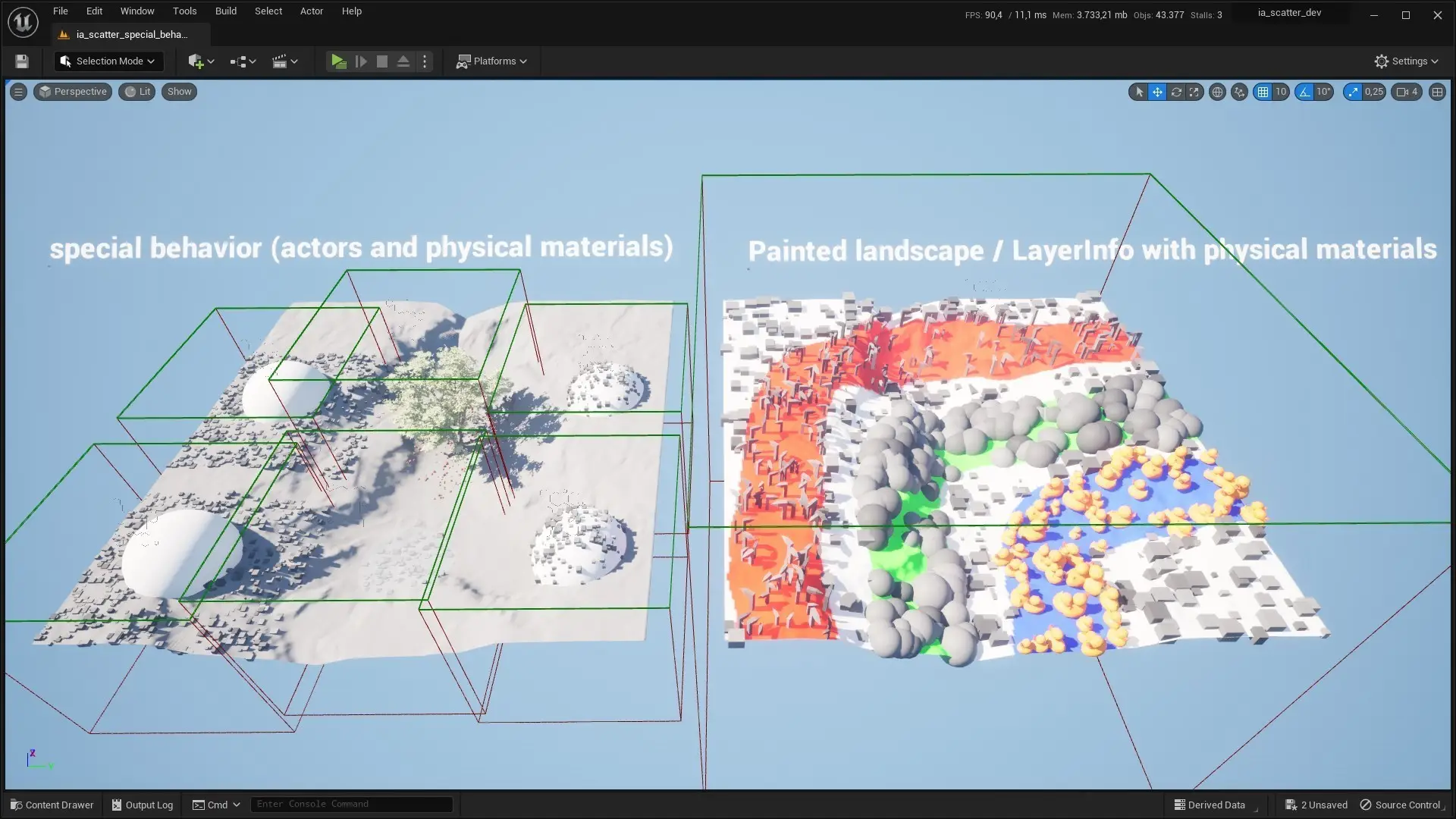The height and width of the screenshot is (819, 1456).
Task: Select the translate objects tool
Action: (1157, 92)
